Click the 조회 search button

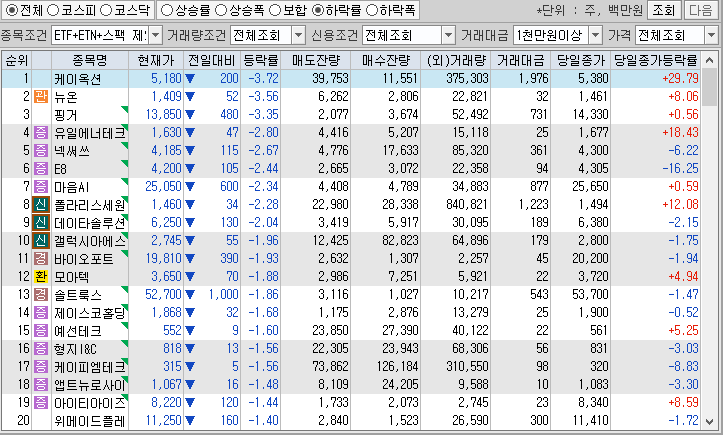tap(664, 10)
